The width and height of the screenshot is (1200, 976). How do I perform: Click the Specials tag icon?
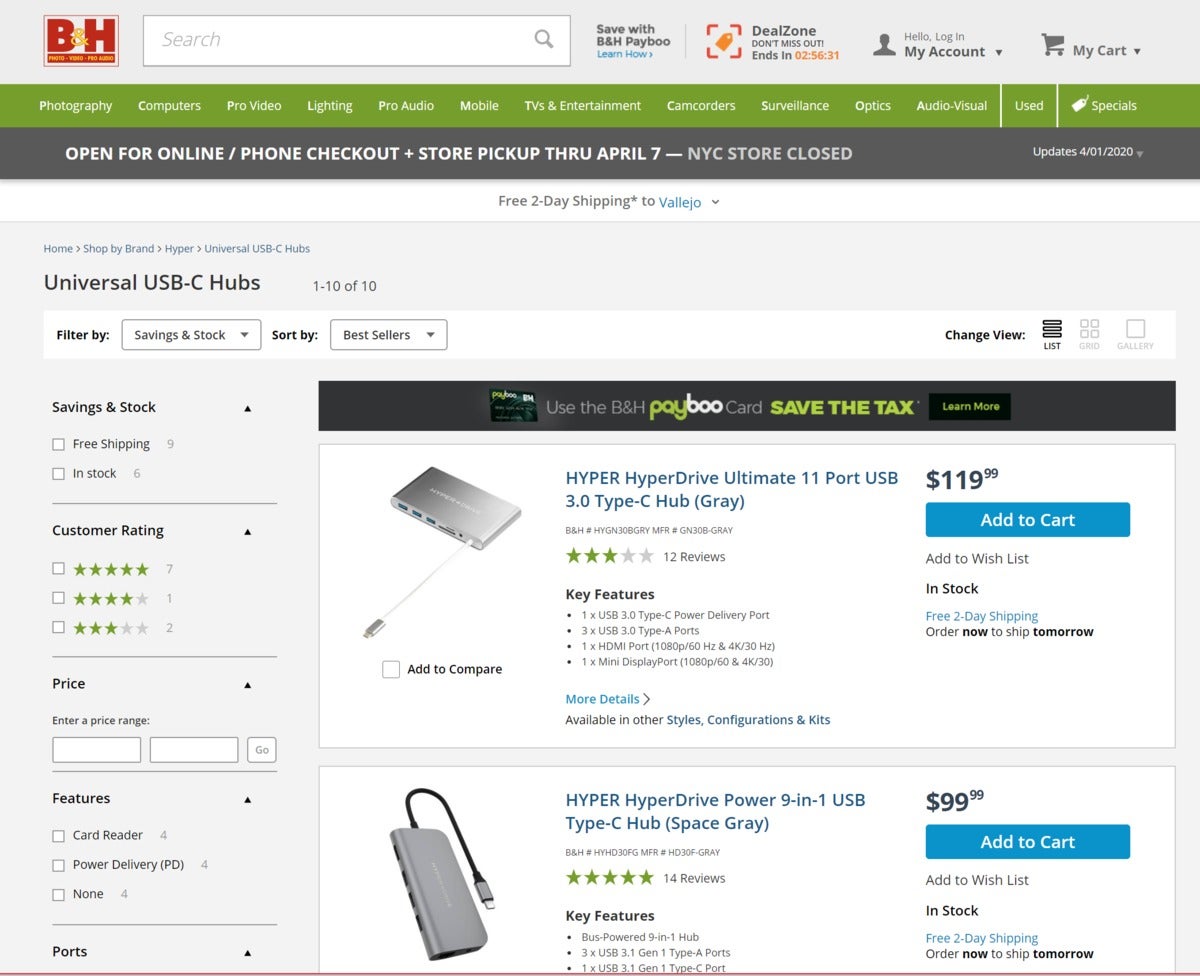click(x=1079, y=104)
